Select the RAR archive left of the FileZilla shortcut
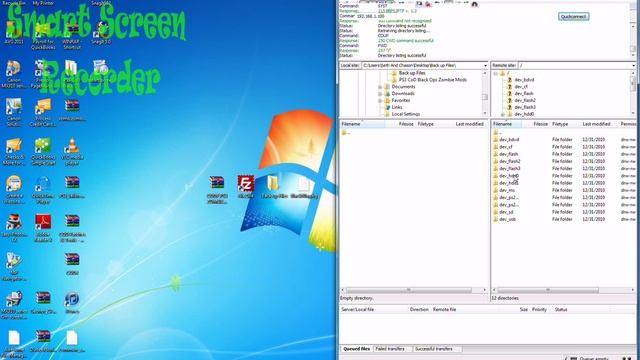 217,189
